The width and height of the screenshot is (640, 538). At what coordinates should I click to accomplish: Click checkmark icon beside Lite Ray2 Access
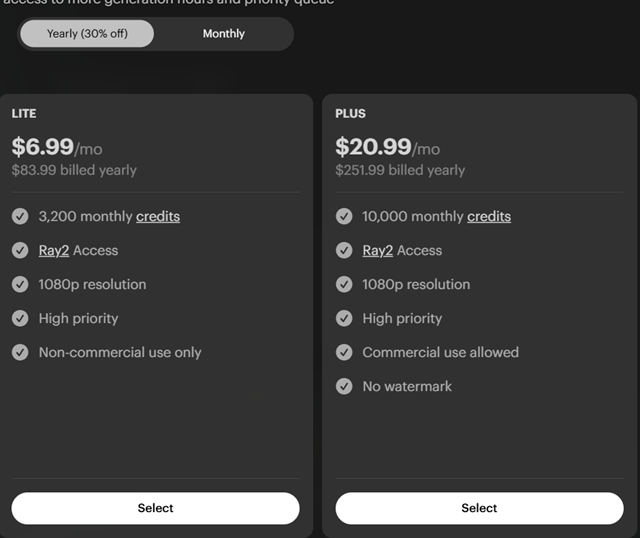tap(20, 250)
